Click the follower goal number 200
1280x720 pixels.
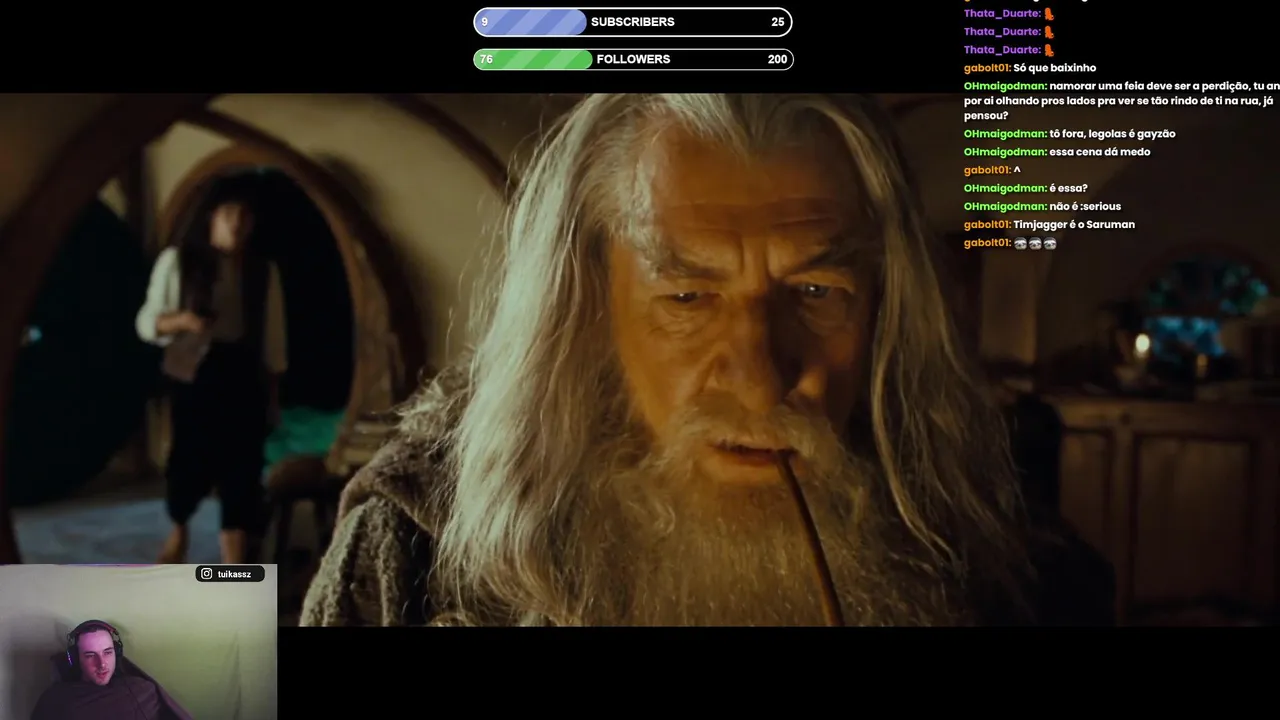point(777,59)
